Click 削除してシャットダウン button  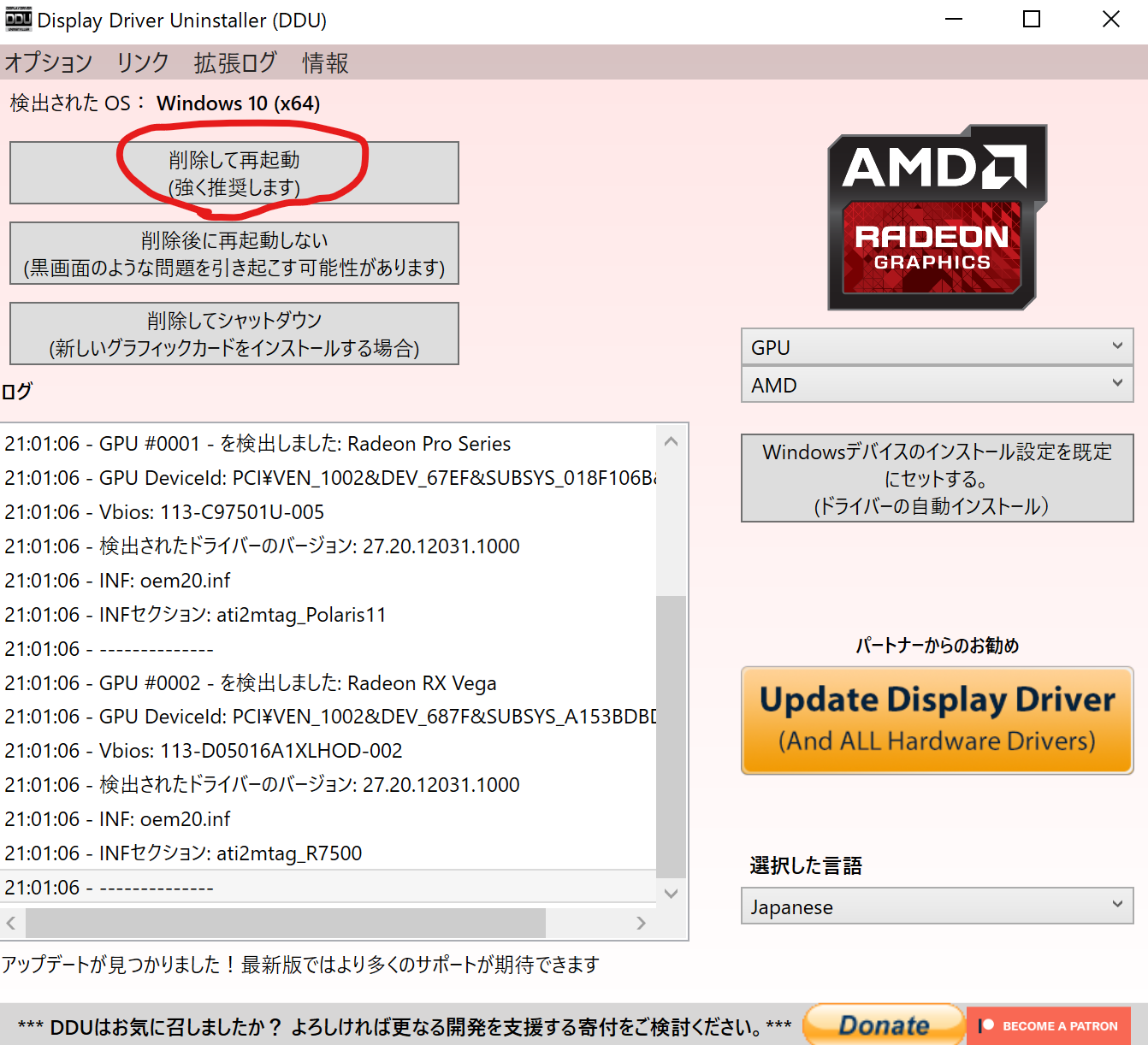pyautogui.click(x=234, y=334)
